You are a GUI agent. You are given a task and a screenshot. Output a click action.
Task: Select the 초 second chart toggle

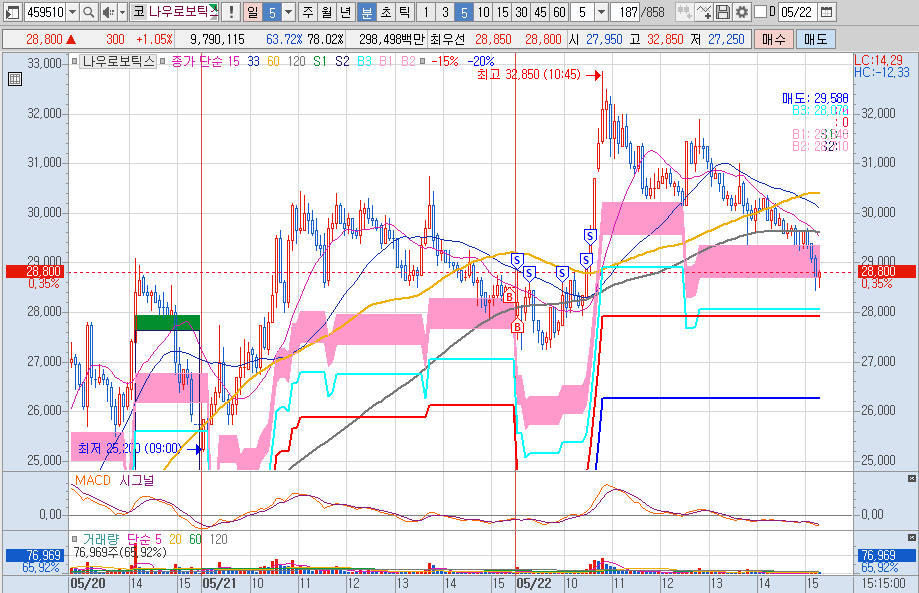pos(386,12)
